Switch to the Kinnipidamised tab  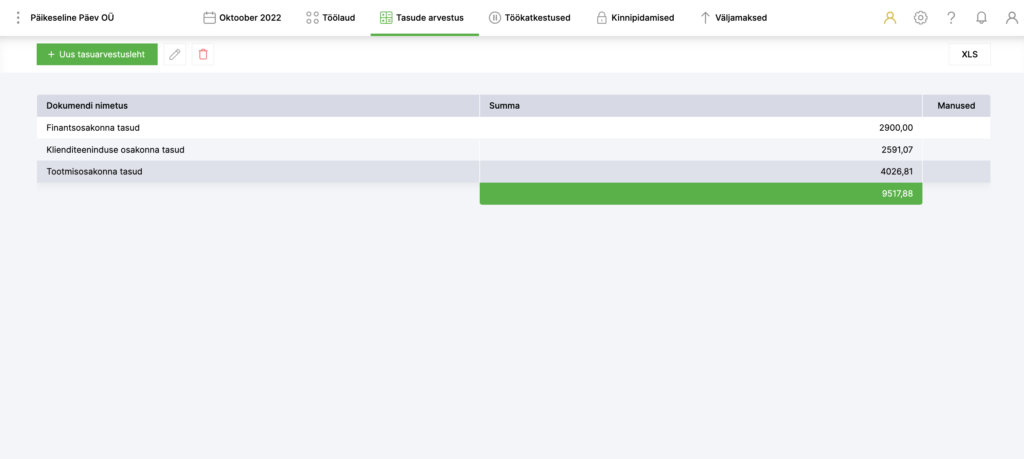[635, 18]
